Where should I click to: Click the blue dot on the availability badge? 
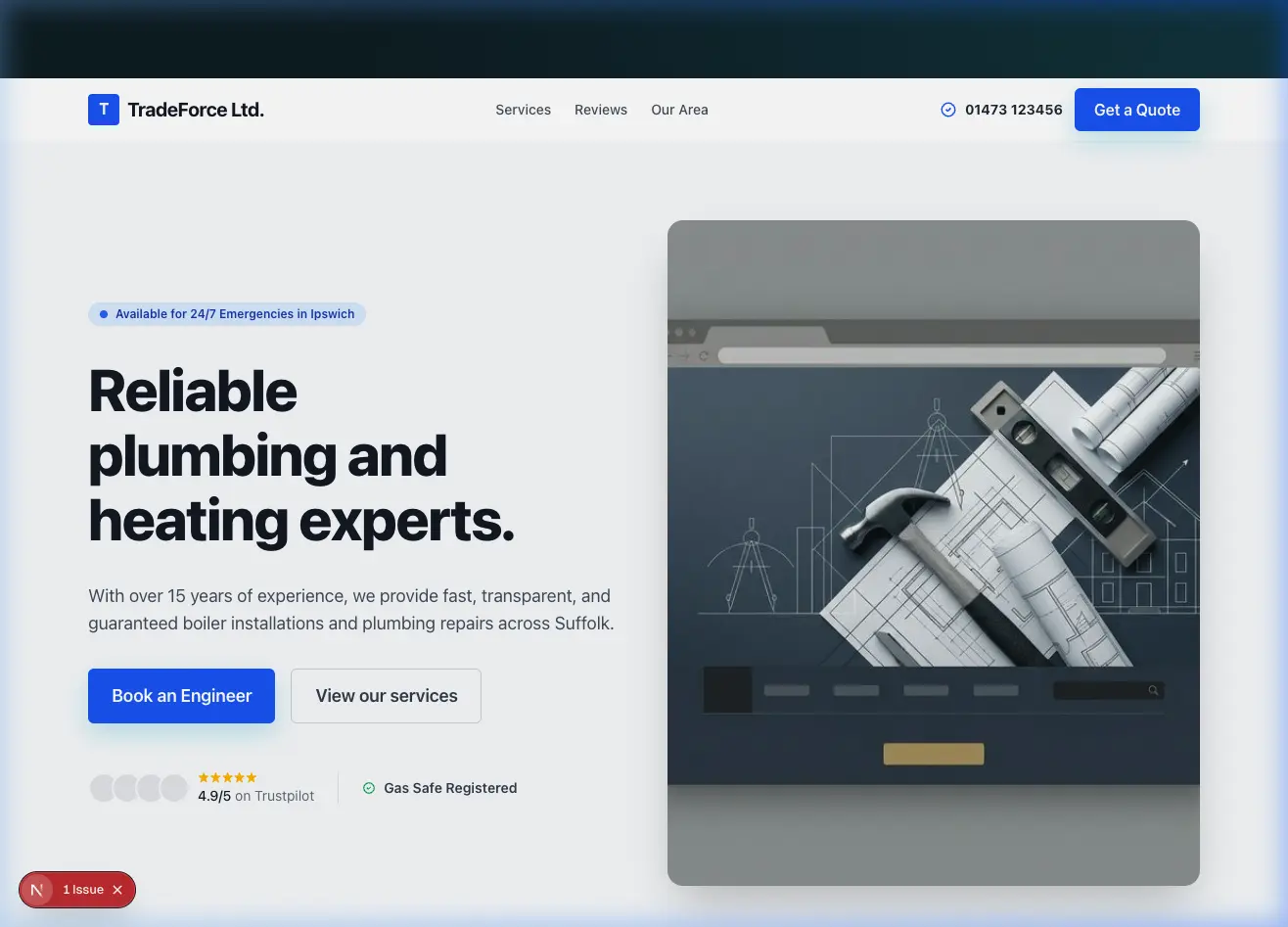tap(103, 313)
